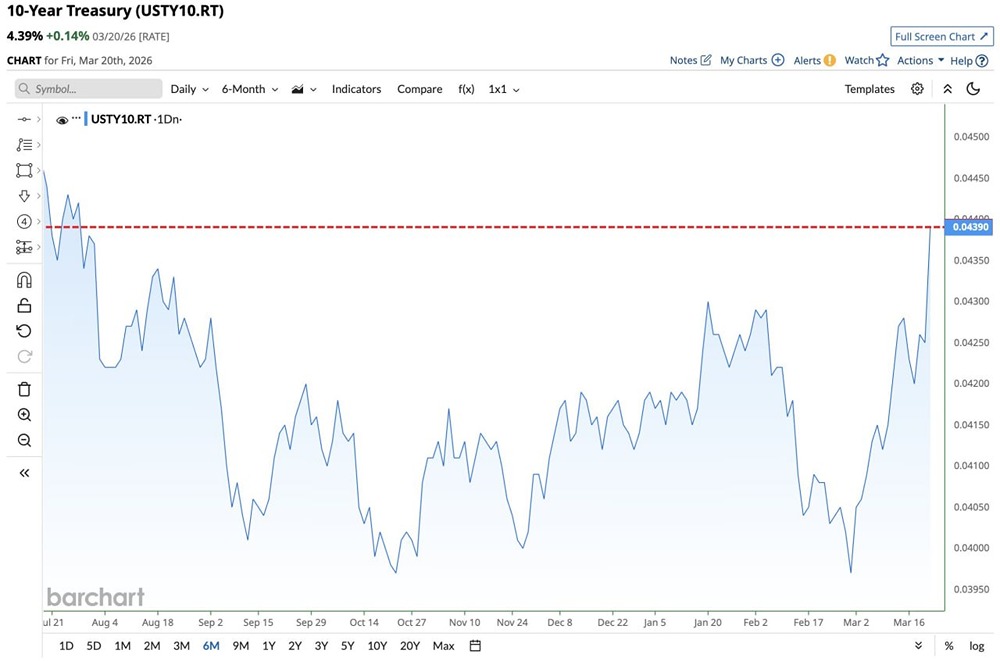Viewport: 1000px width, 661px height.
Task: Expand the 6-Month period dropdown
Action: click(249, 89)
